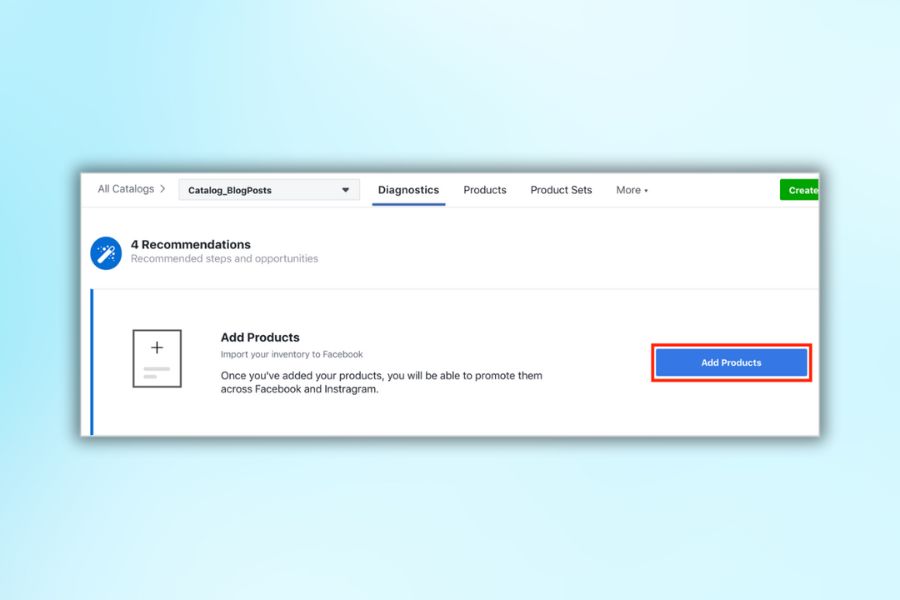This screenshot has width=900, height=600.
Task: Click 'Recommended steps and opportunities' subtitle
Action: pos(224,259)
